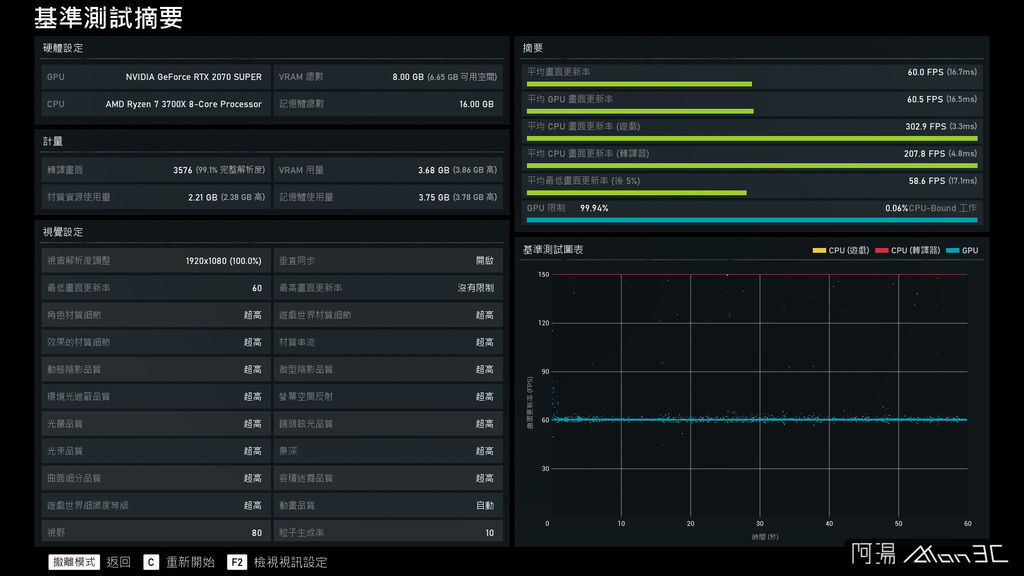Click the F2 key badge

pos(237,562)
